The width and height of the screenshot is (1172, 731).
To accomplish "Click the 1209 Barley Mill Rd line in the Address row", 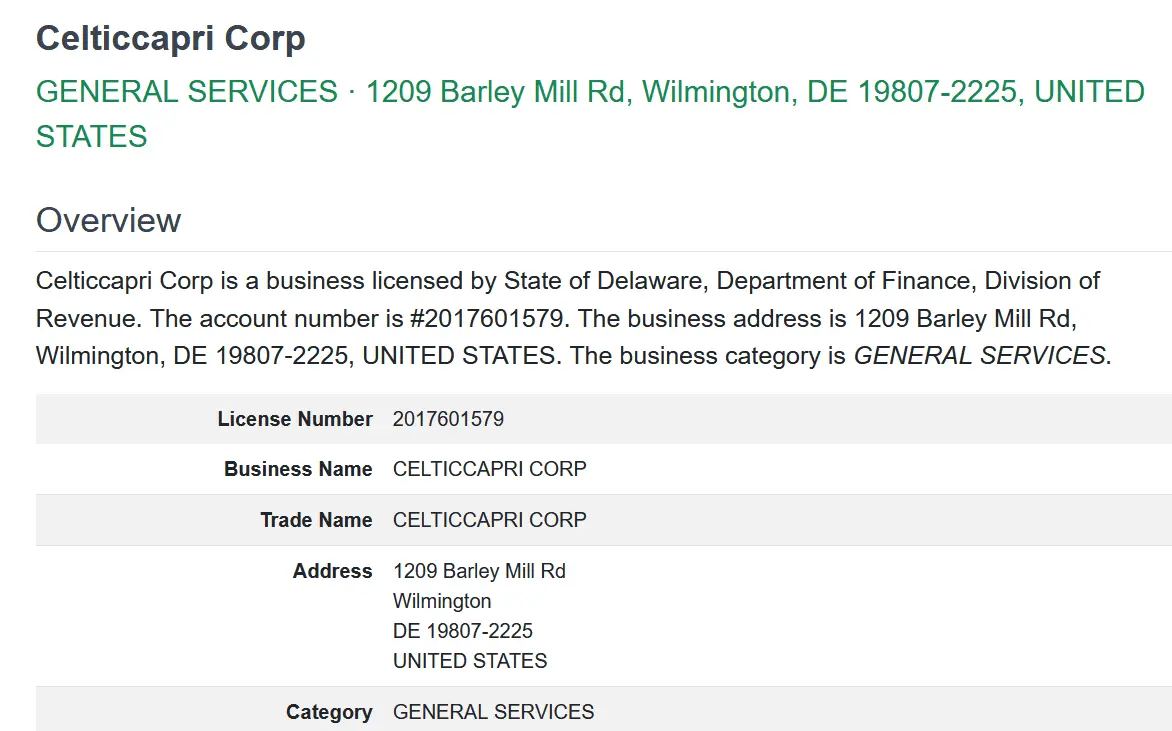I will [479, 571].
